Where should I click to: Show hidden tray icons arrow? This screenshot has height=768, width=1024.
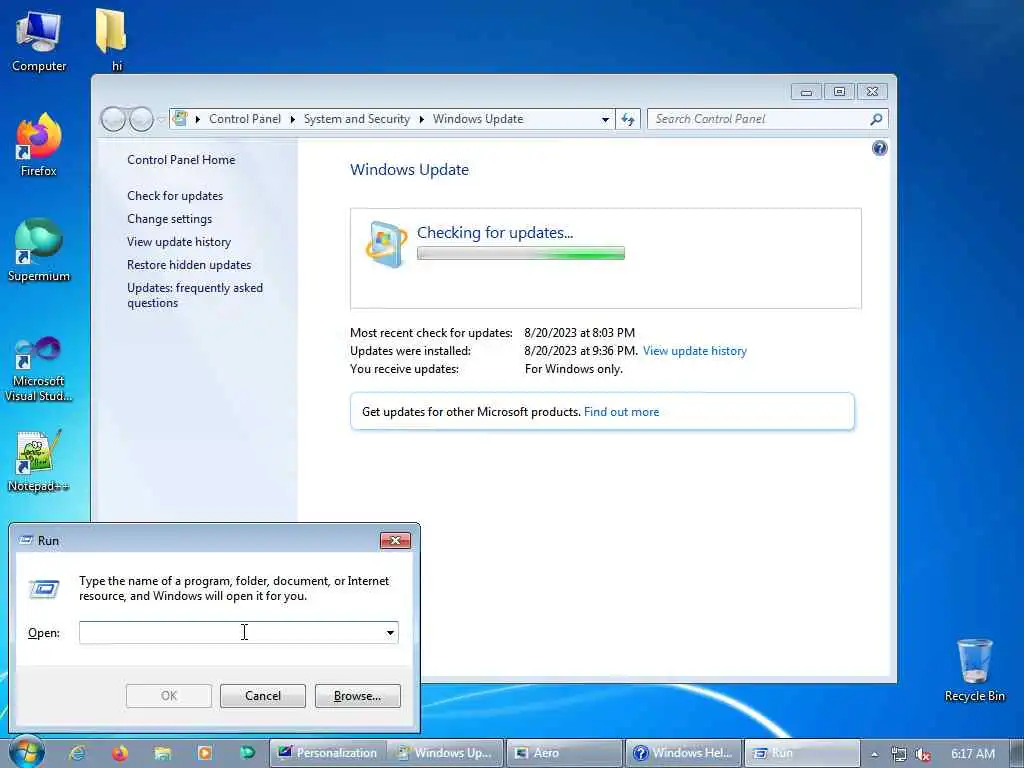pyautogui.click(x=874, y=754)
